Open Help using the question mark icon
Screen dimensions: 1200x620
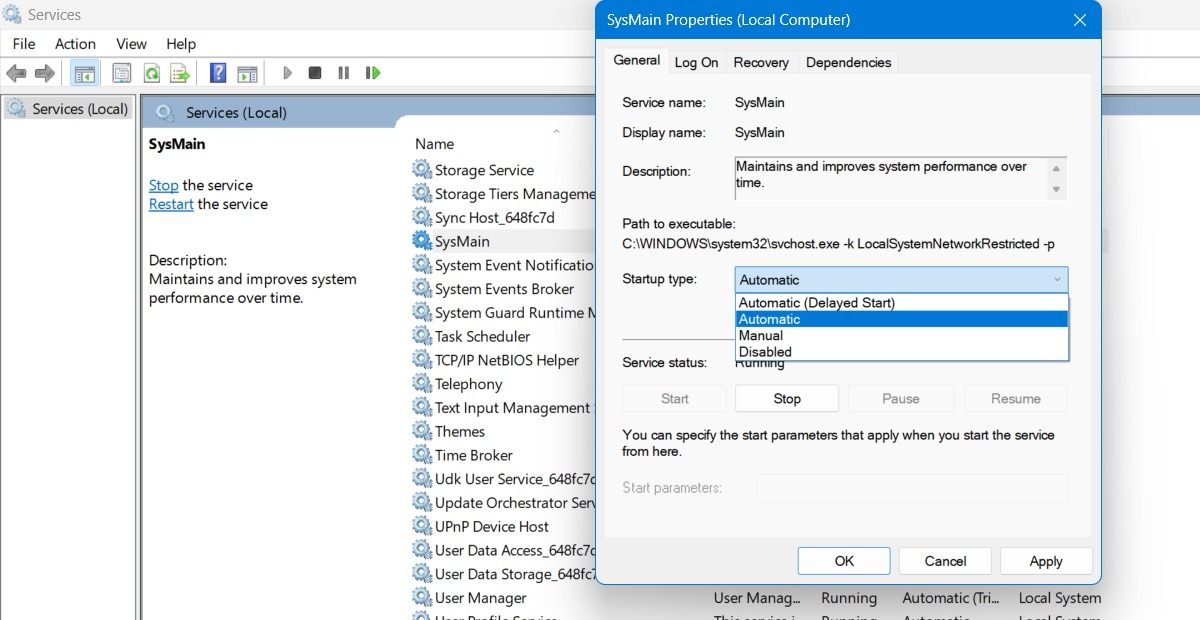(x=217, y=72)
